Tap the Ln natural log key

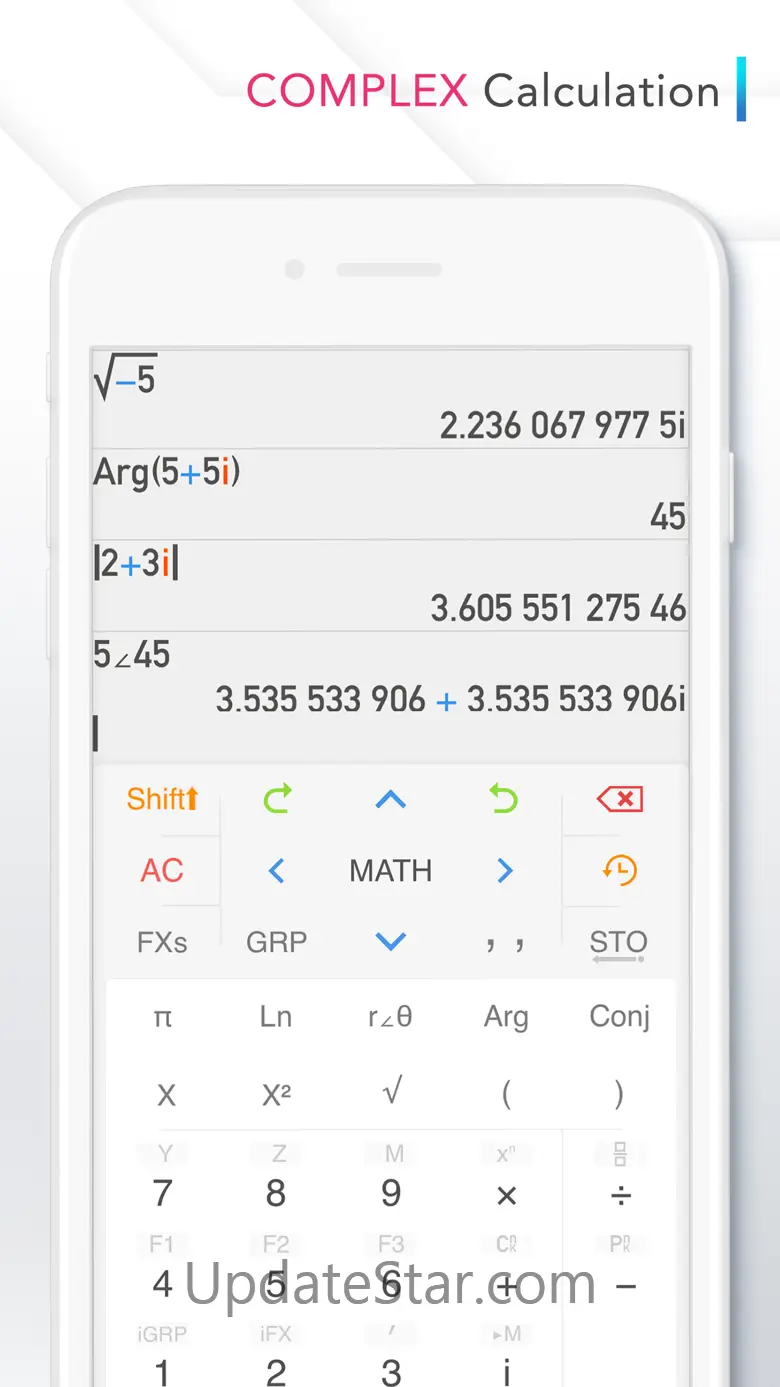pos(276,1017)
